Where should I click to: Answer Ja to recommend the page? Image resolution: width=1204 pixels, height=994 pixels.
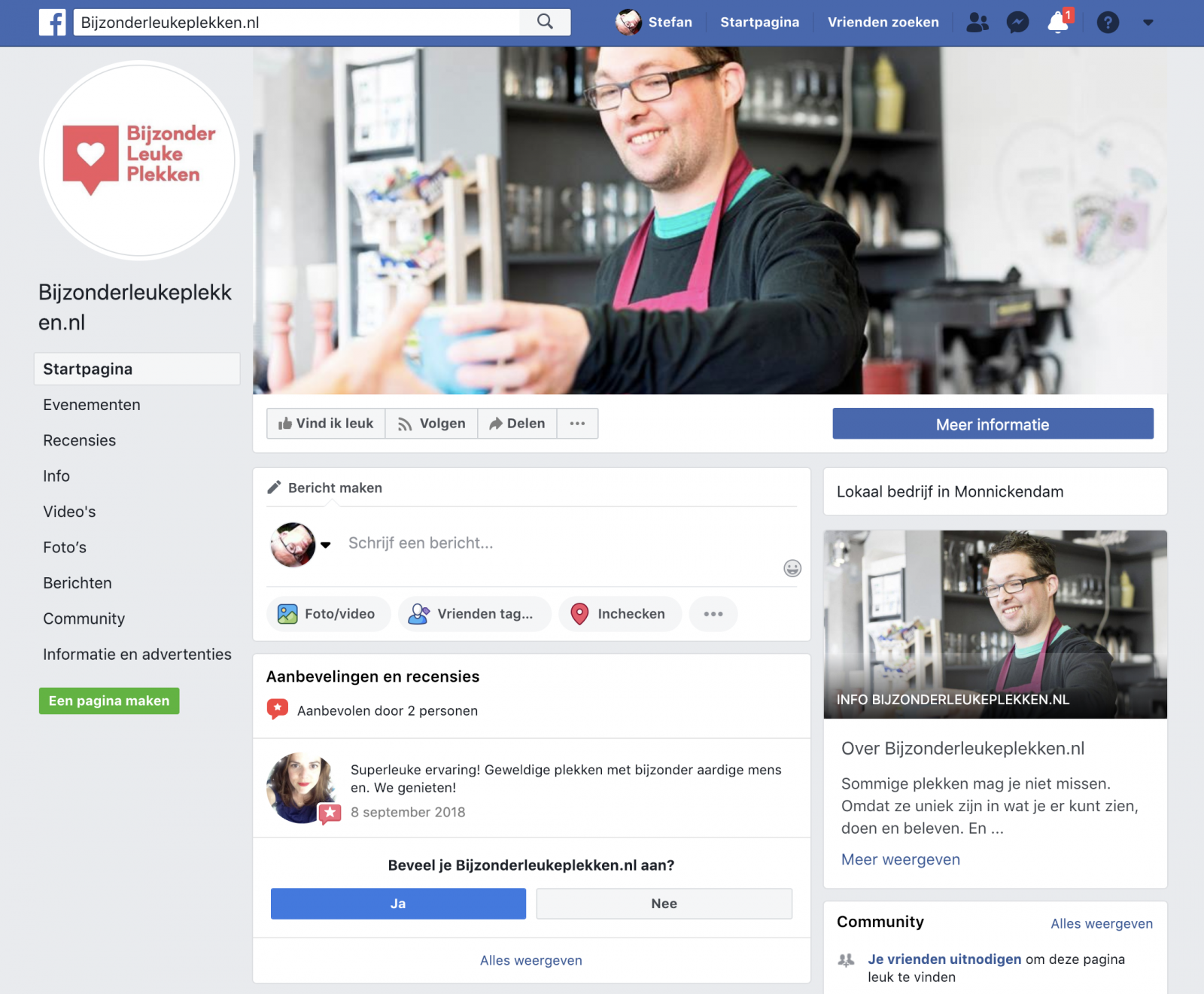pyautogui.click(x=398, y=904)
